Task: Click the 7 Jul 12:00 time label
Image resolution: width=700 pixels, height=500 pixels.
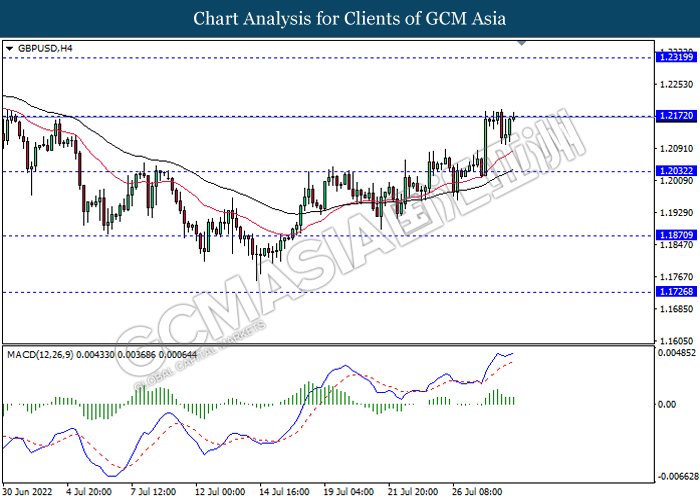Action: 153,492
